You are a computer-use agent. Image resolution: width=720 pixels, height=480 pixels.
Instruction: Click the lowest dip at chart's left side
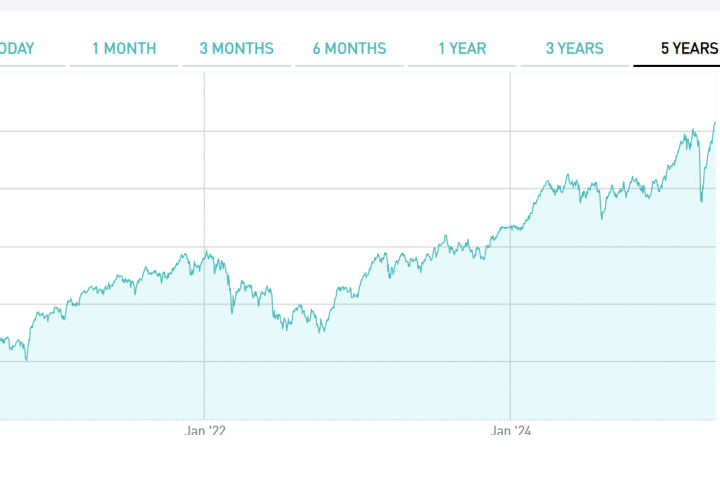tap(26, 360)
